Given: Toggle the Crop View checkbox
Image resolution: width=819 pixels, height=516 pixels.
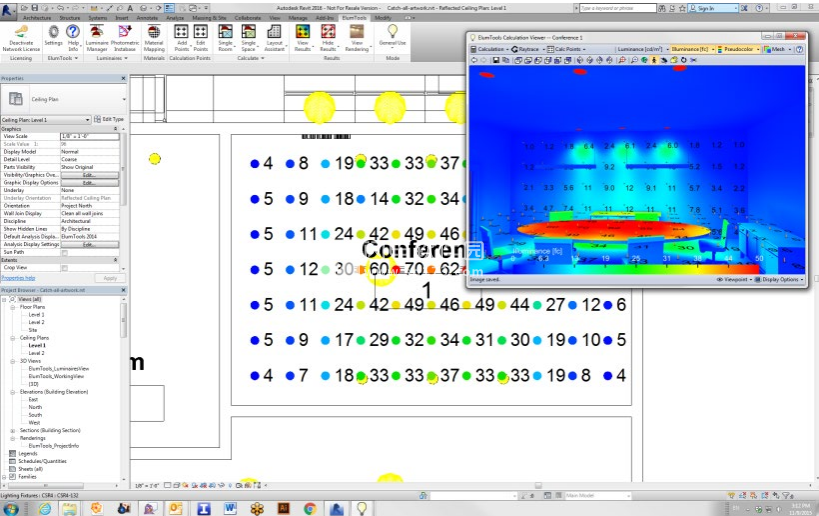Looking at the screenshot, I should pyautogui.click(x=65, y=268).
